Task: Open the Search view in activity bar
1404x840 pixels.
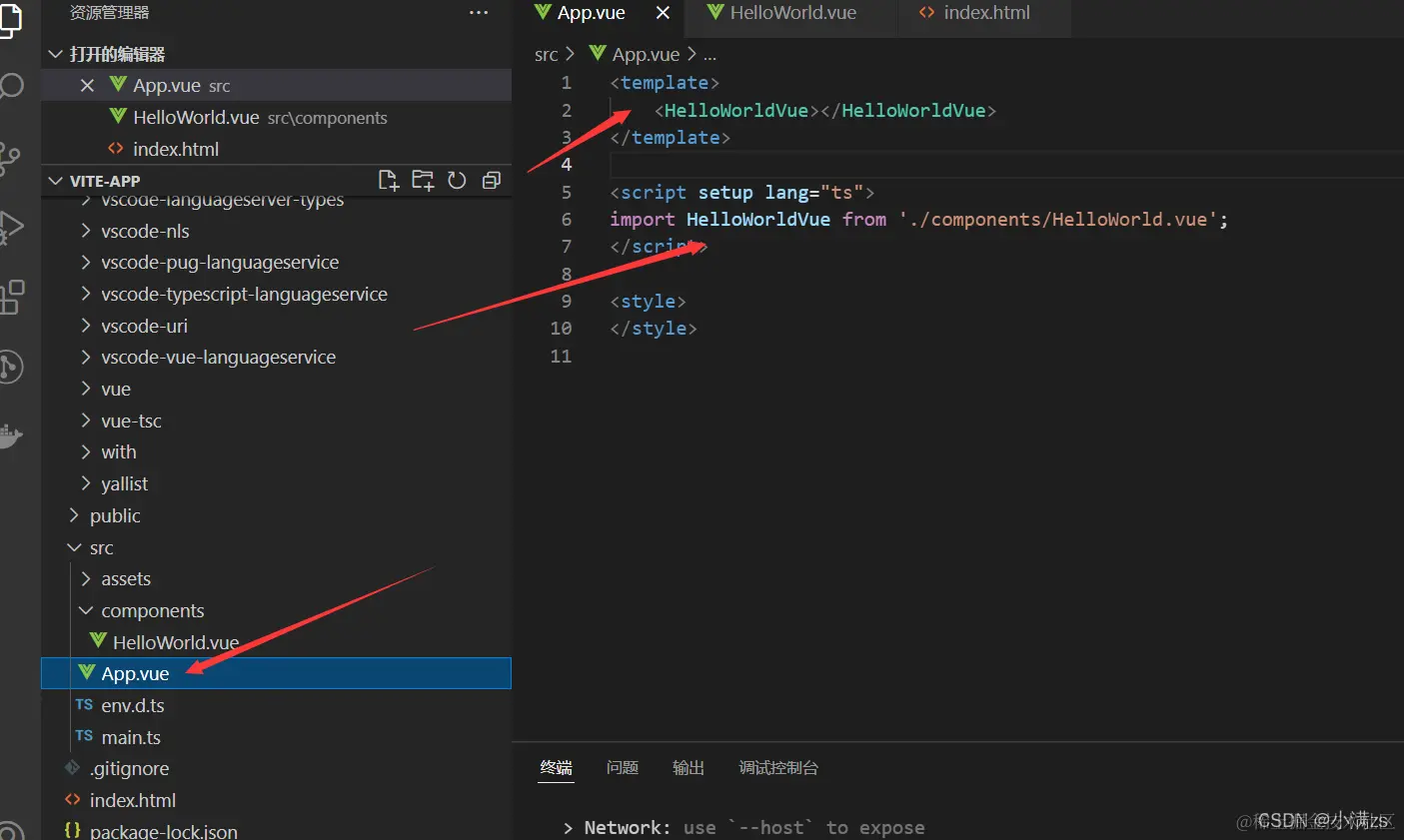Action: point(10,86)
